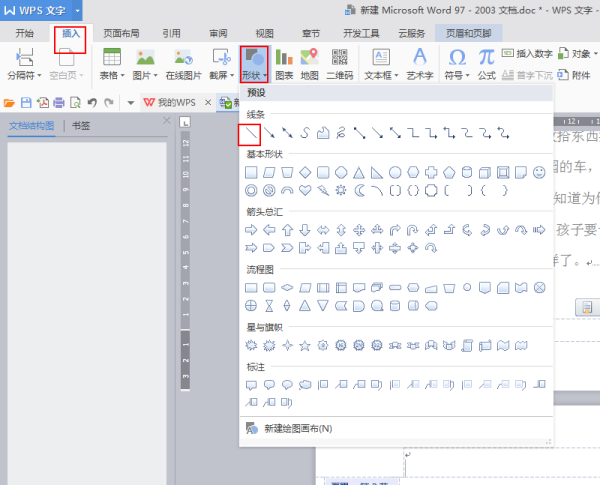Image resolution: width=600 pixels, height=485 pixels.
Task: Click 插入数字 button
Action: (x=527, y=54)
